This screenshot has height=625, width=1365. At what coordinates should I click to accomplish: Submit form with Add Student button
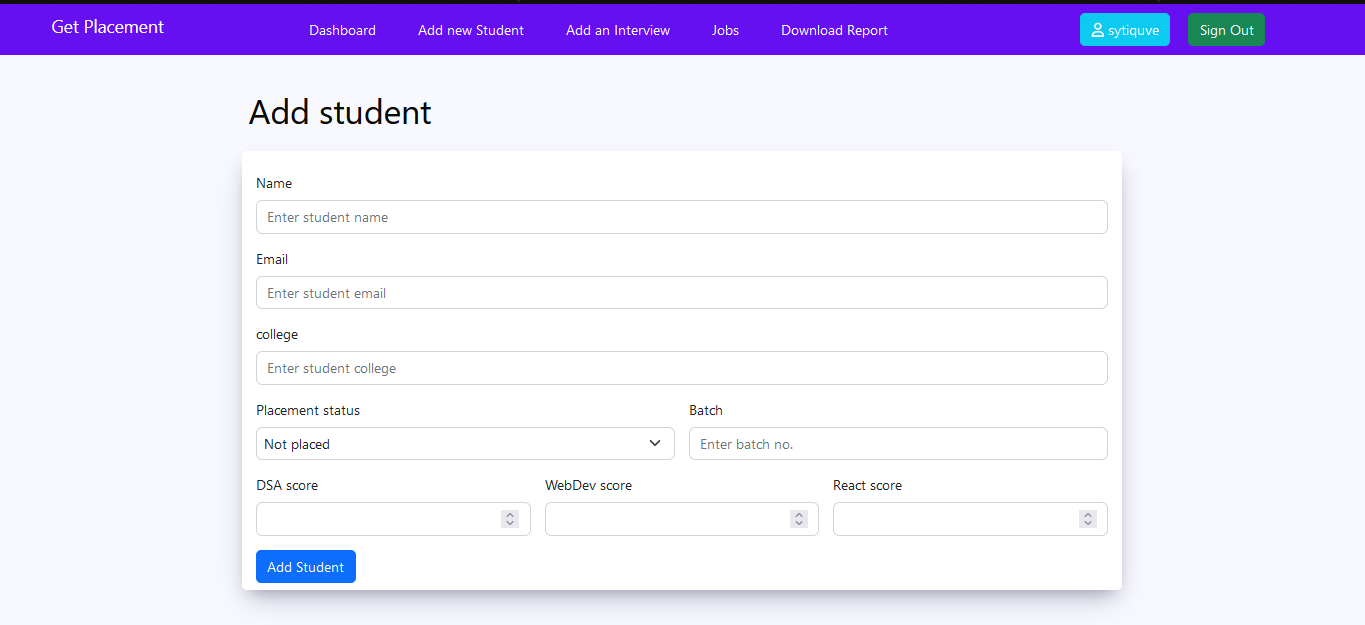click(x=306, y=566)
